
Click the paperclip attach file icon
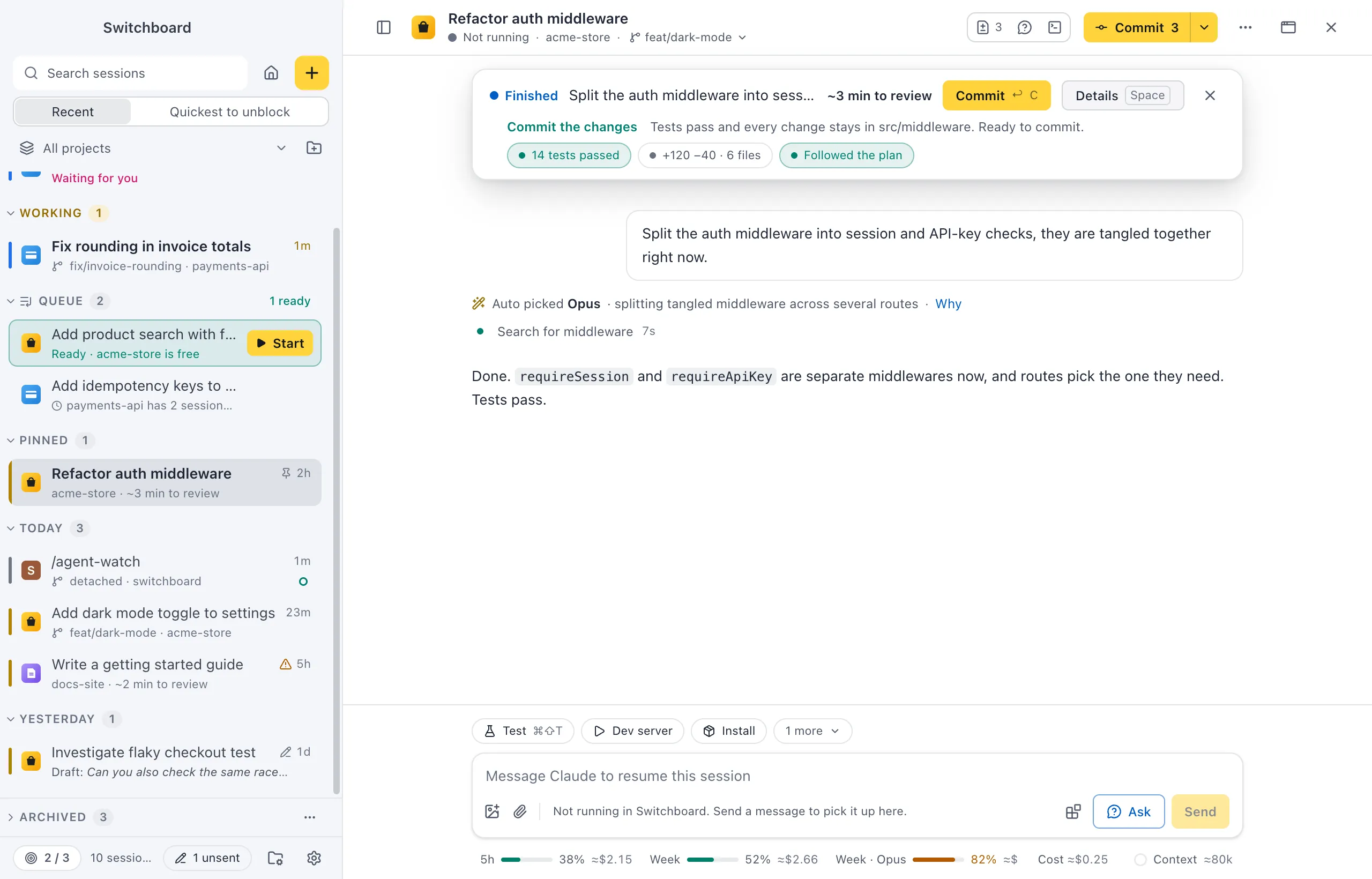click(x=520, y=811)
